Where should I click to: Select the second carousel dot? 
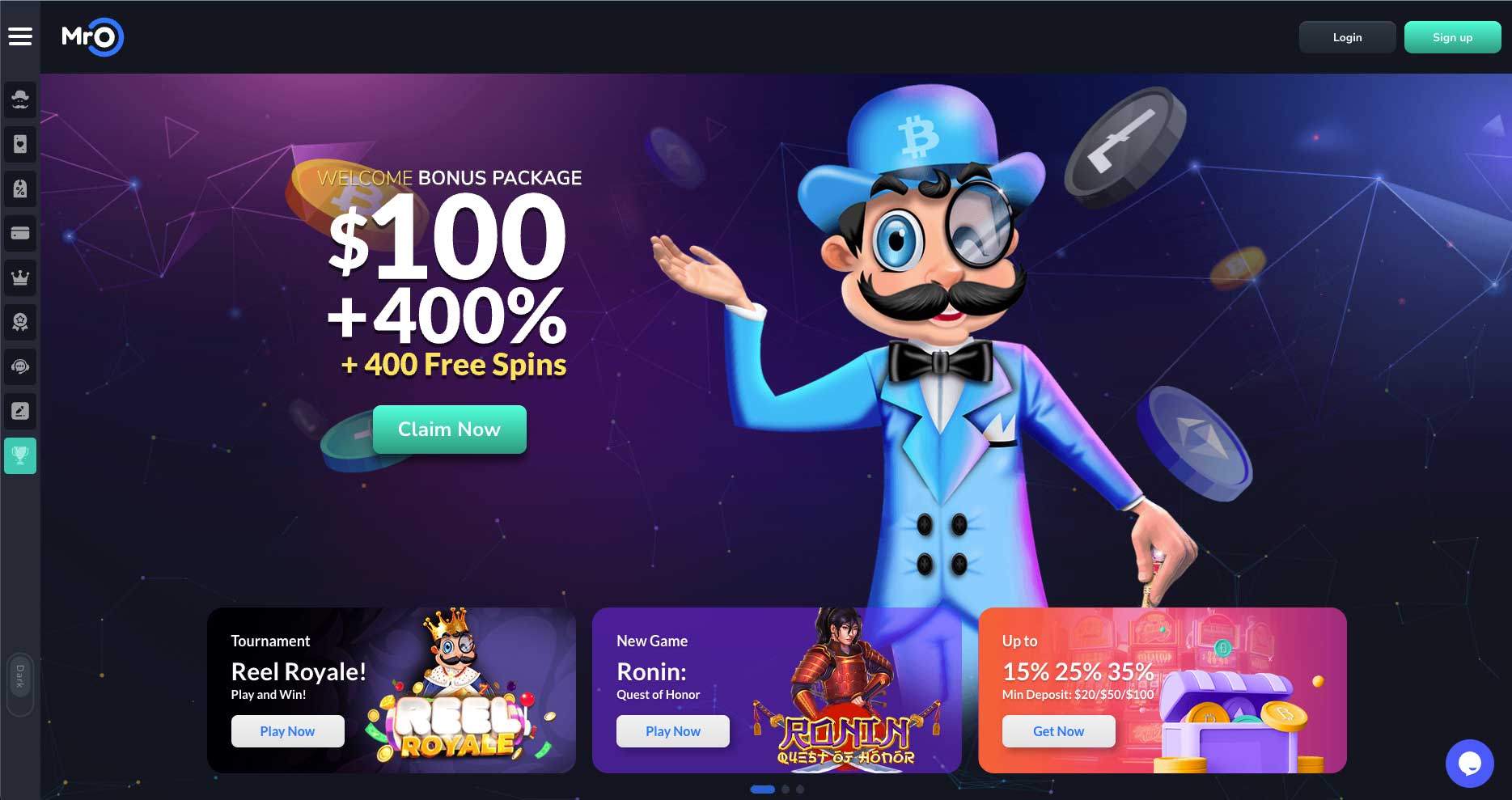click(786, 789)
